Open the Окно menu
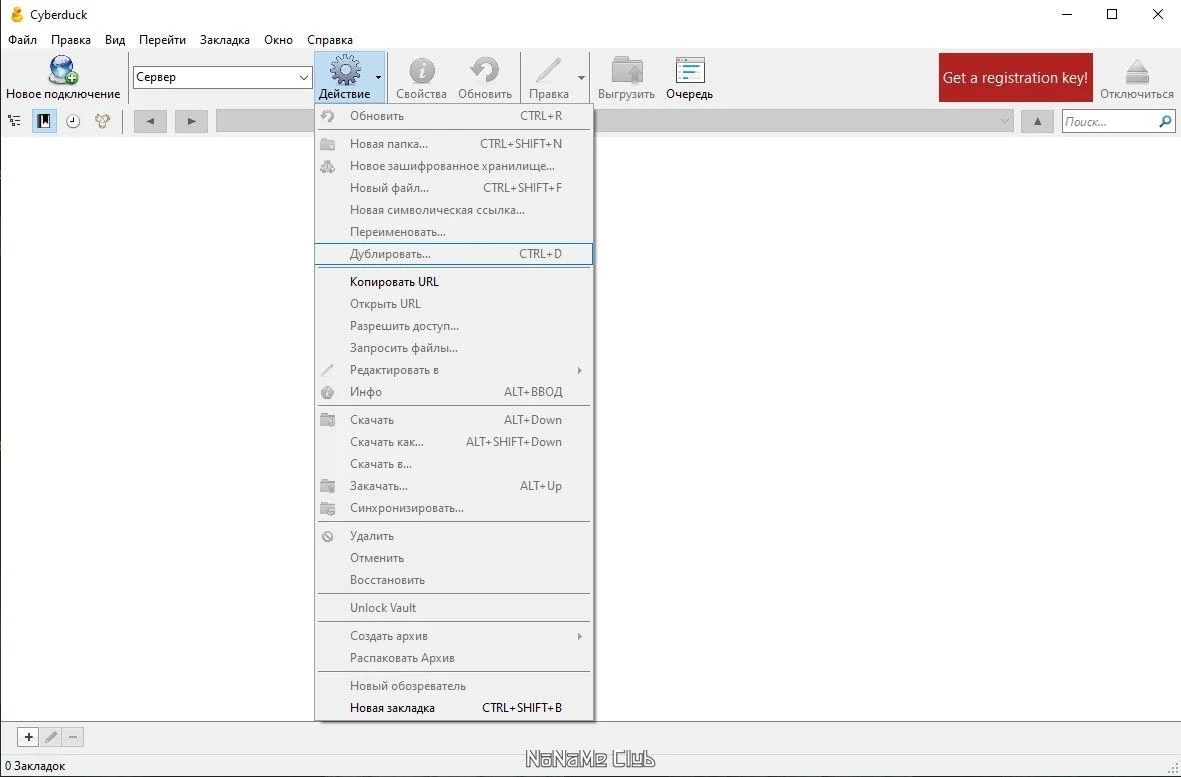 (x=278, y=40)
